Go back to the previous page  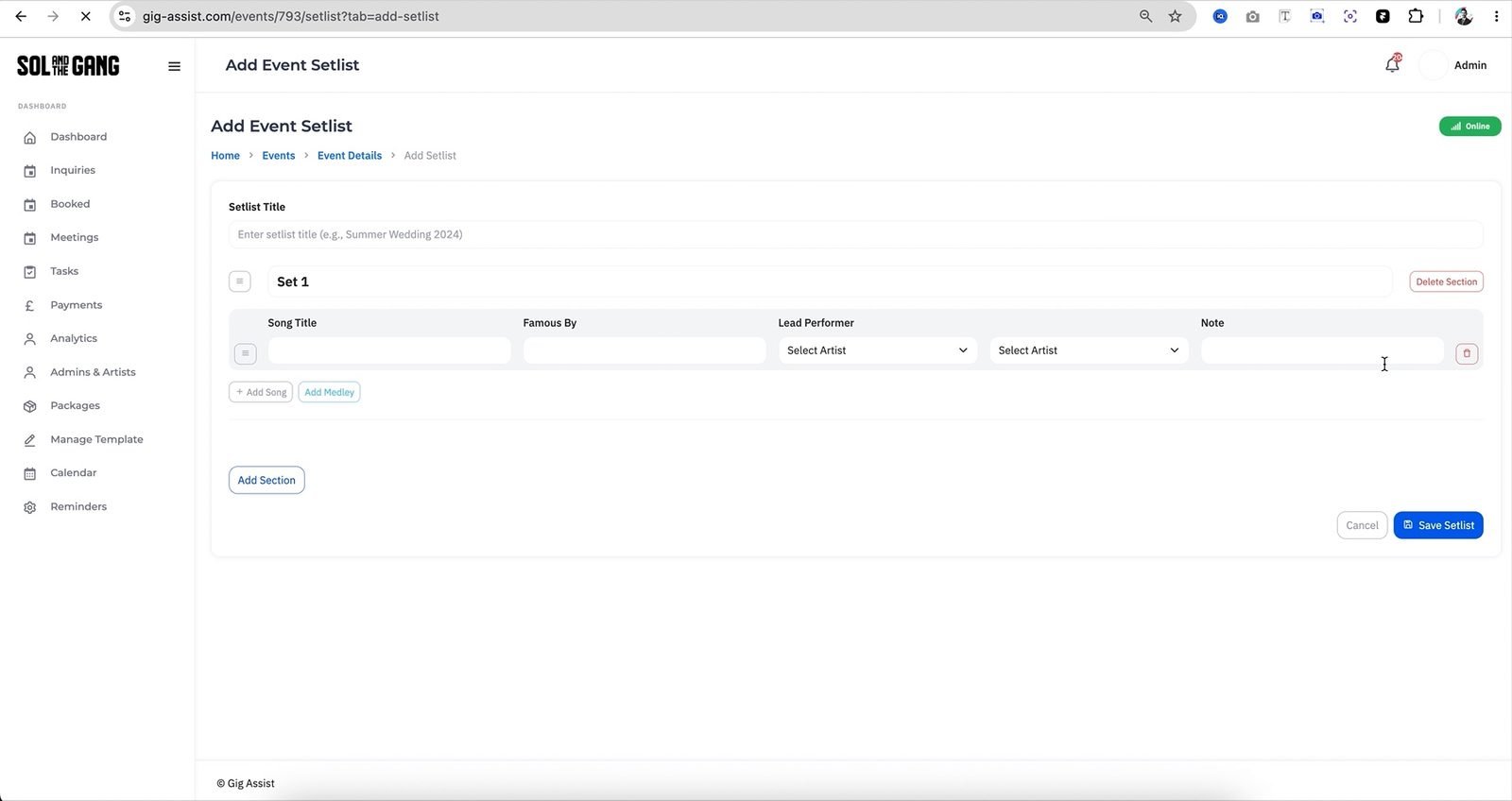(x=21, y=16)
